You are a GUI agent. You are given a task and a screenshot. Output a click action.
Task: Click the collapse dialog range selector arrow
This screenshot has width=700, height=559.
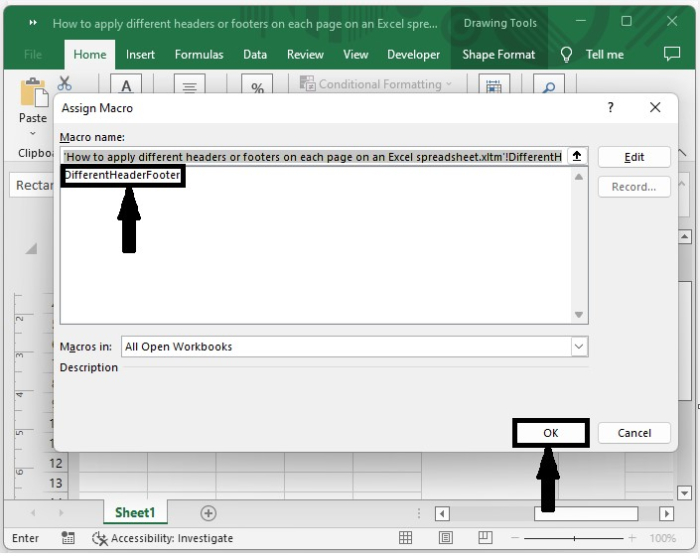[x=577, y=156]
